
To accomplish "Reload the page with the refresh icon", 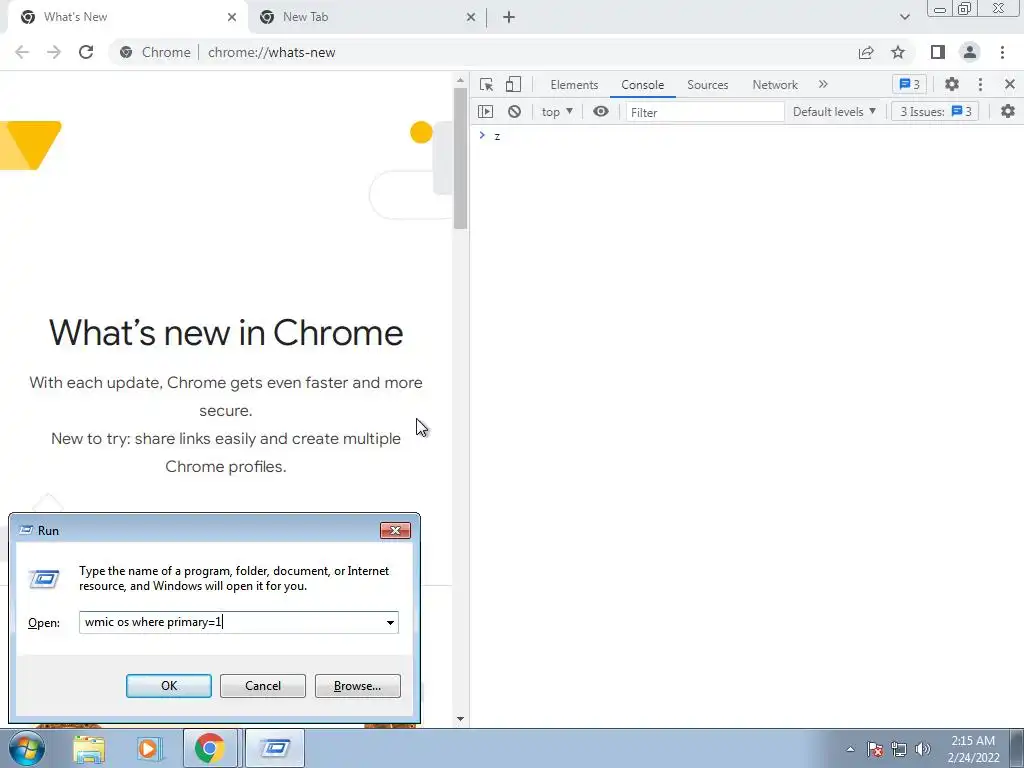I will pyautogui.click(x=86, y=52).
